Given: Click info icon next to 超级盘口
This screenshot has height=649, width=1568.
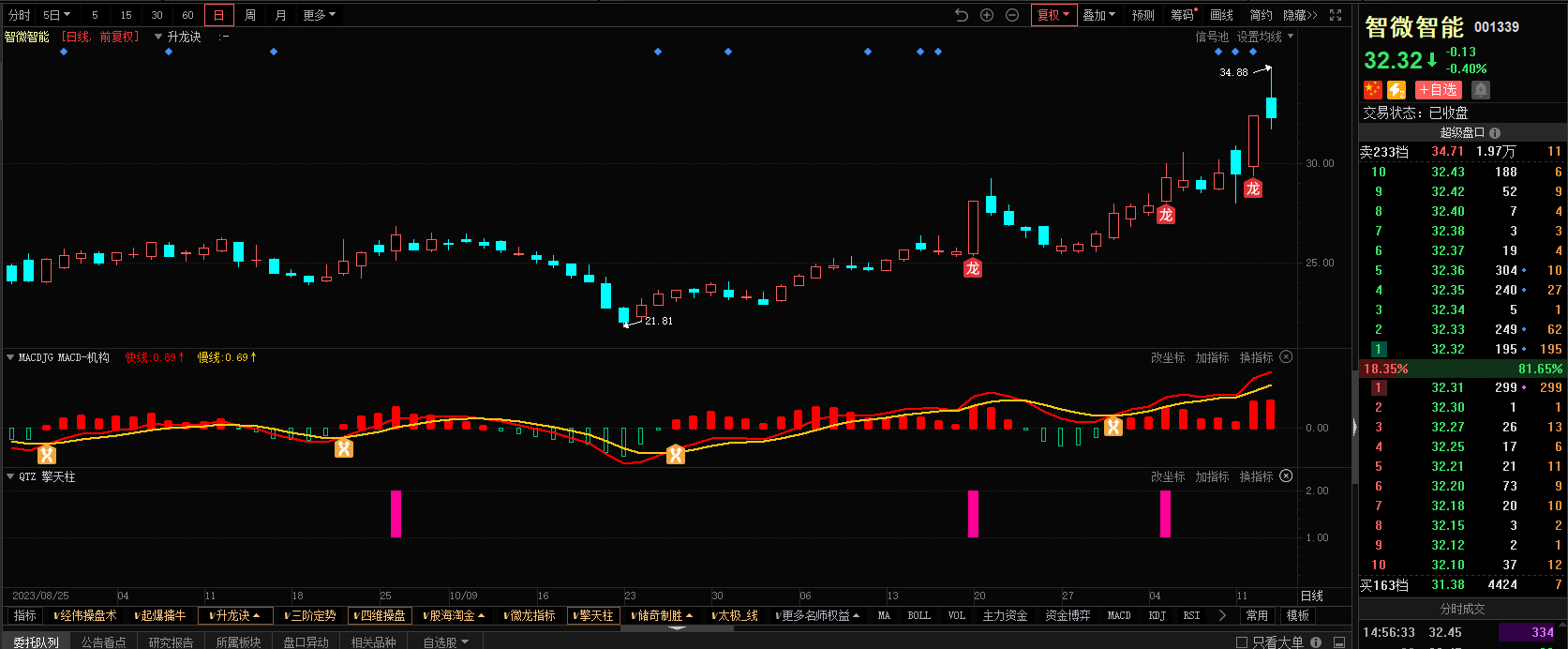Looking at the screenshot, I should (1495, 133).
